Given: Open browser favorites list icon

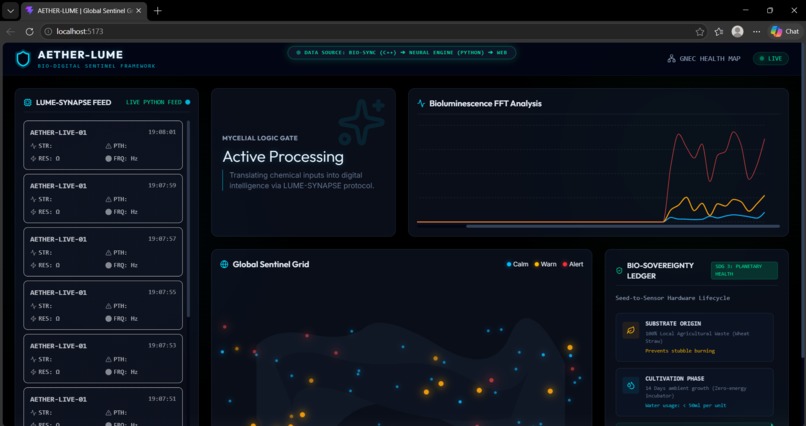Looking at the screenshot, I should tap(719, 32).
